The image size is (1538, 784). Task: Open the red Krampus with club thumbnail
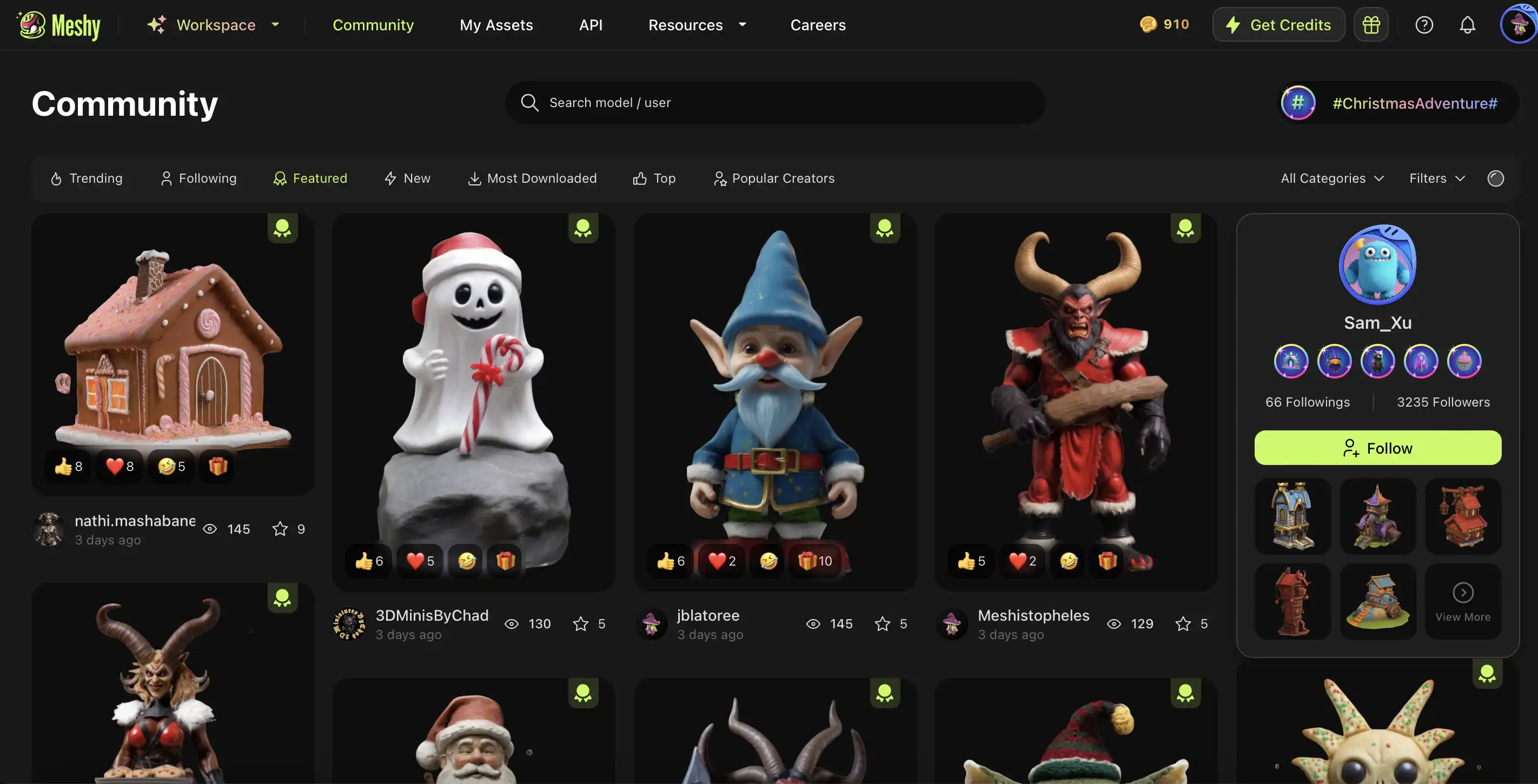1075,402
